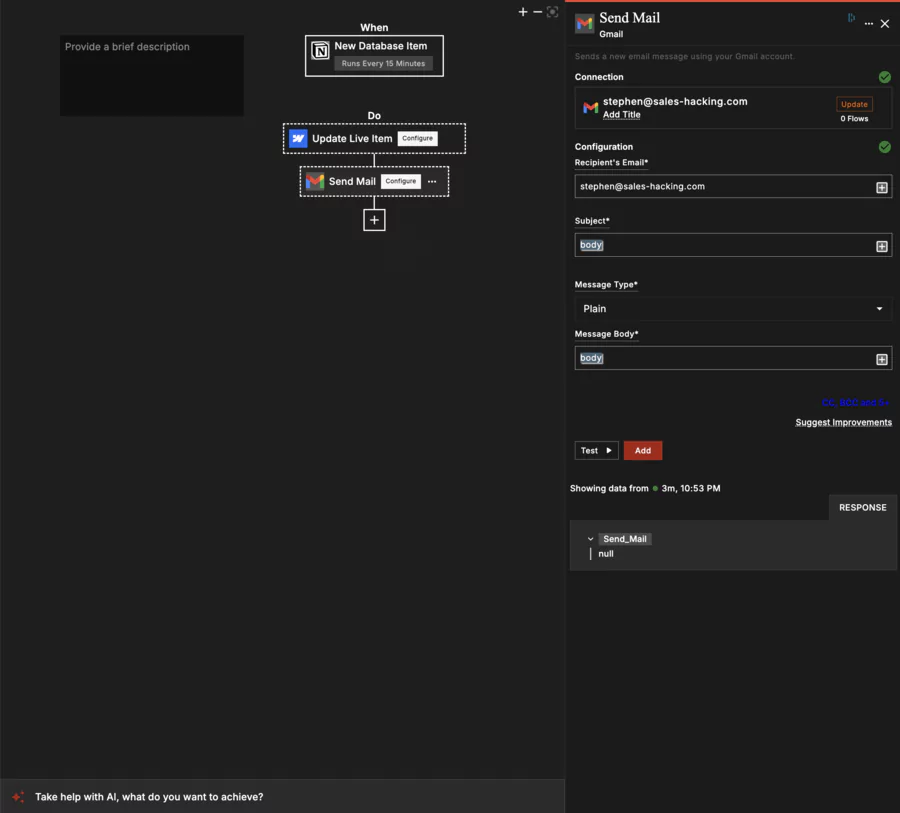Click the Webflow icon on Update Live Item
Viewport: 900px width, 813px height.
[298, 138]
